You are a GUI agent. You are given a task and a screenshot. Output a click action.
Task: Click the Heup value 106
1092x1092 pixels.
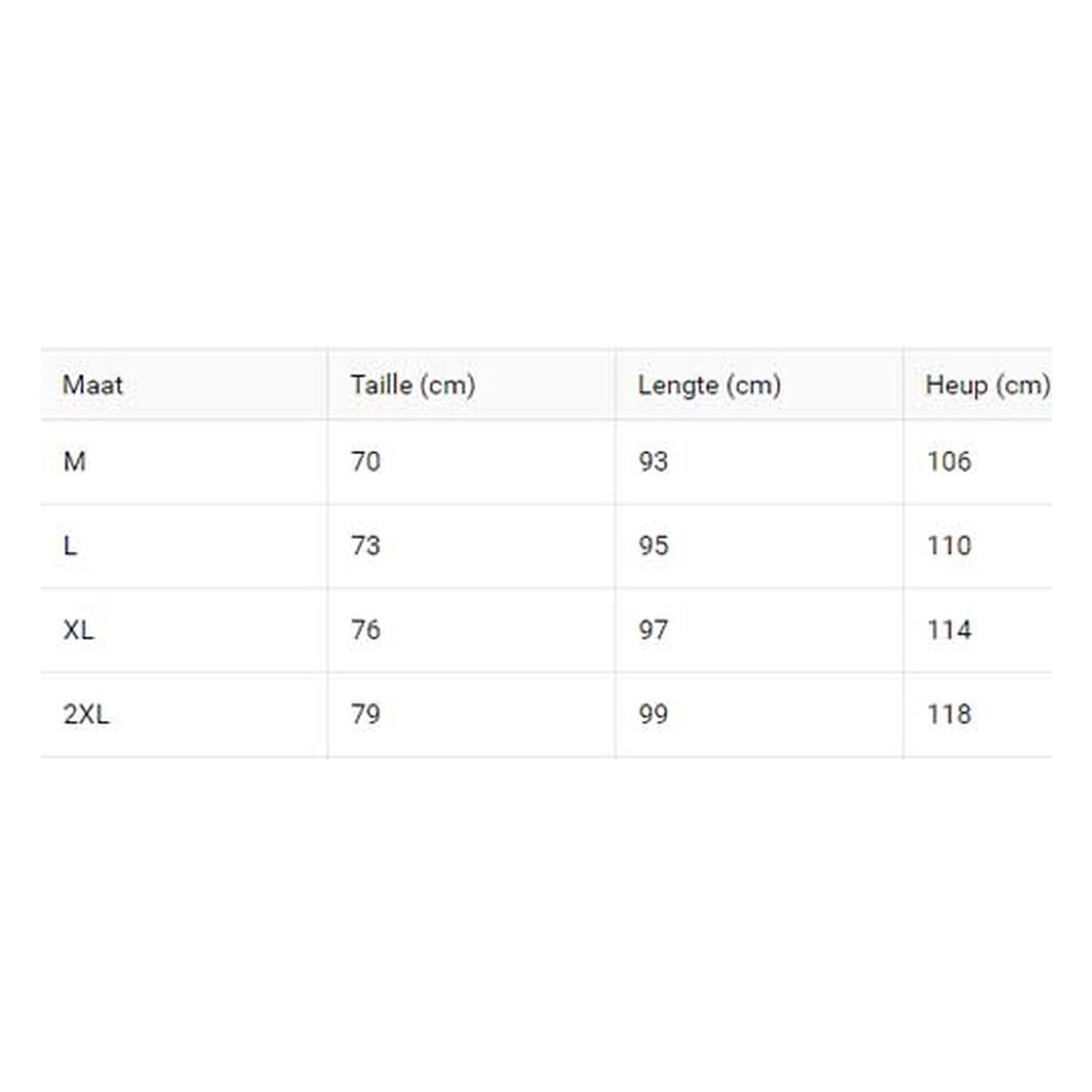pos(949,462)
